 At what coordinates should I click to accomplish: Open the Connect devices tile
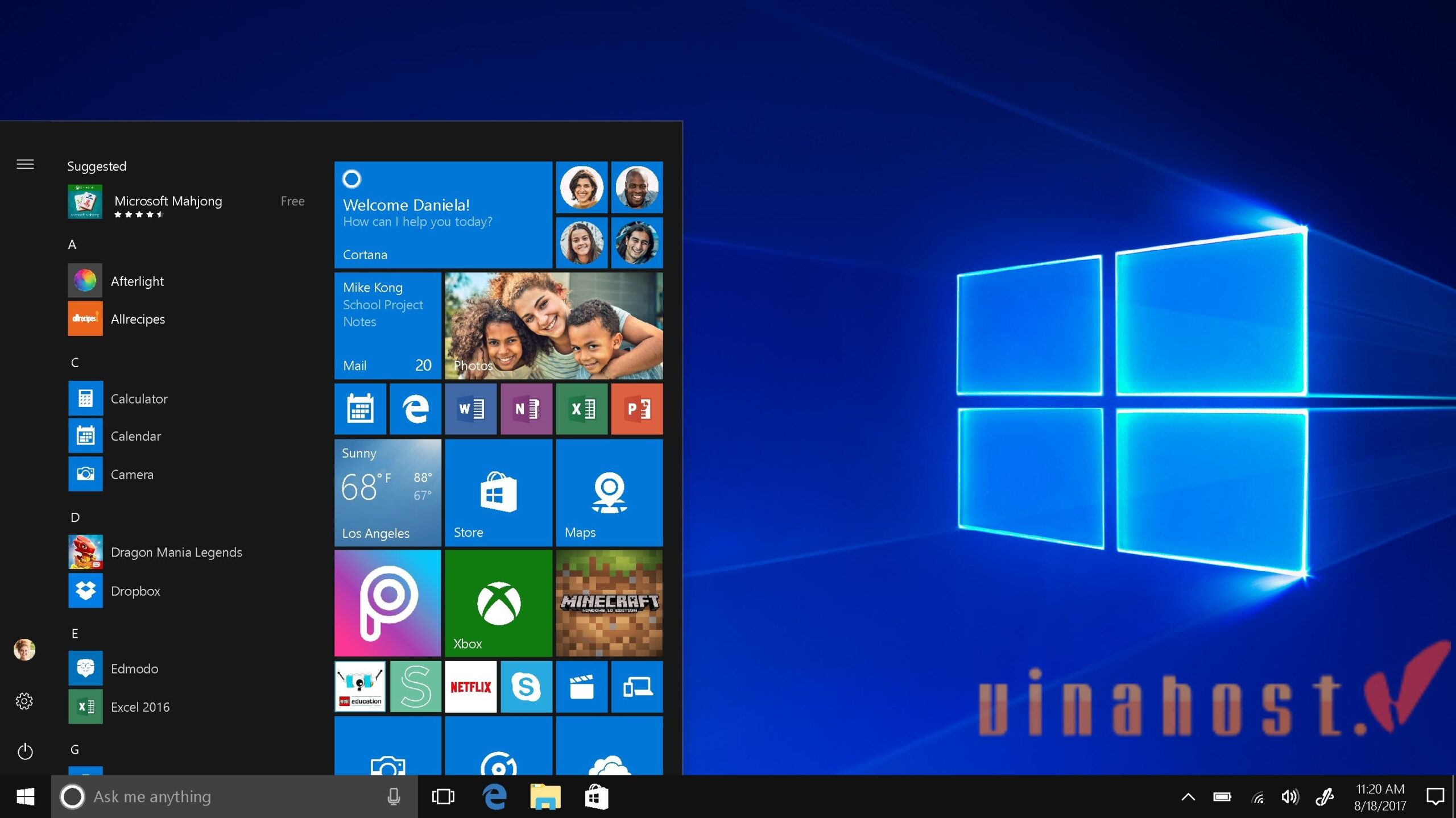tap(637, 686)
